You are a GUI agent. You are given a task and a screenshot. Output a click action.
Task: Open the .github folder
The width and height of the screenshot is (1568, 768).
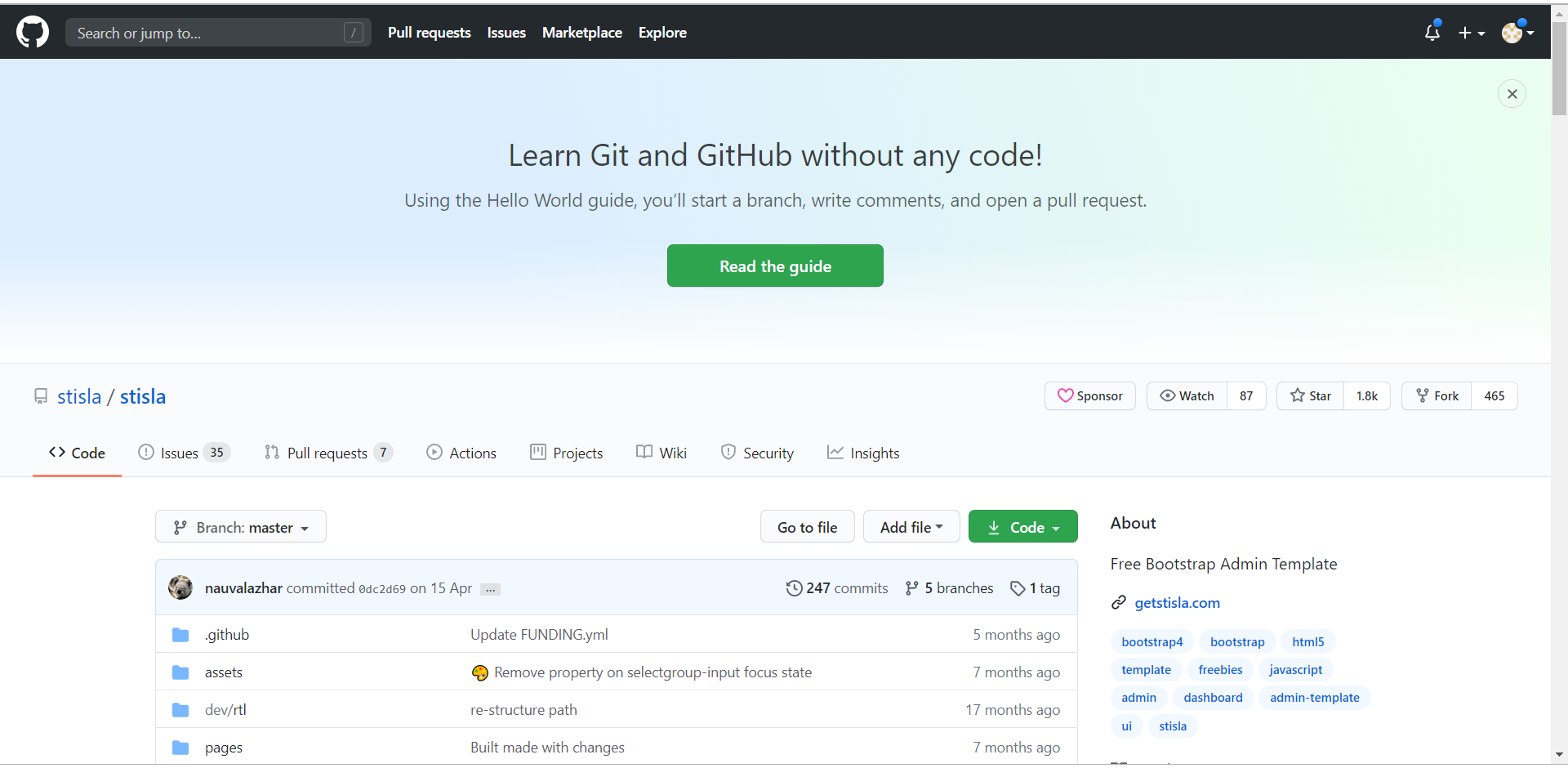click(x=227, y=635)
